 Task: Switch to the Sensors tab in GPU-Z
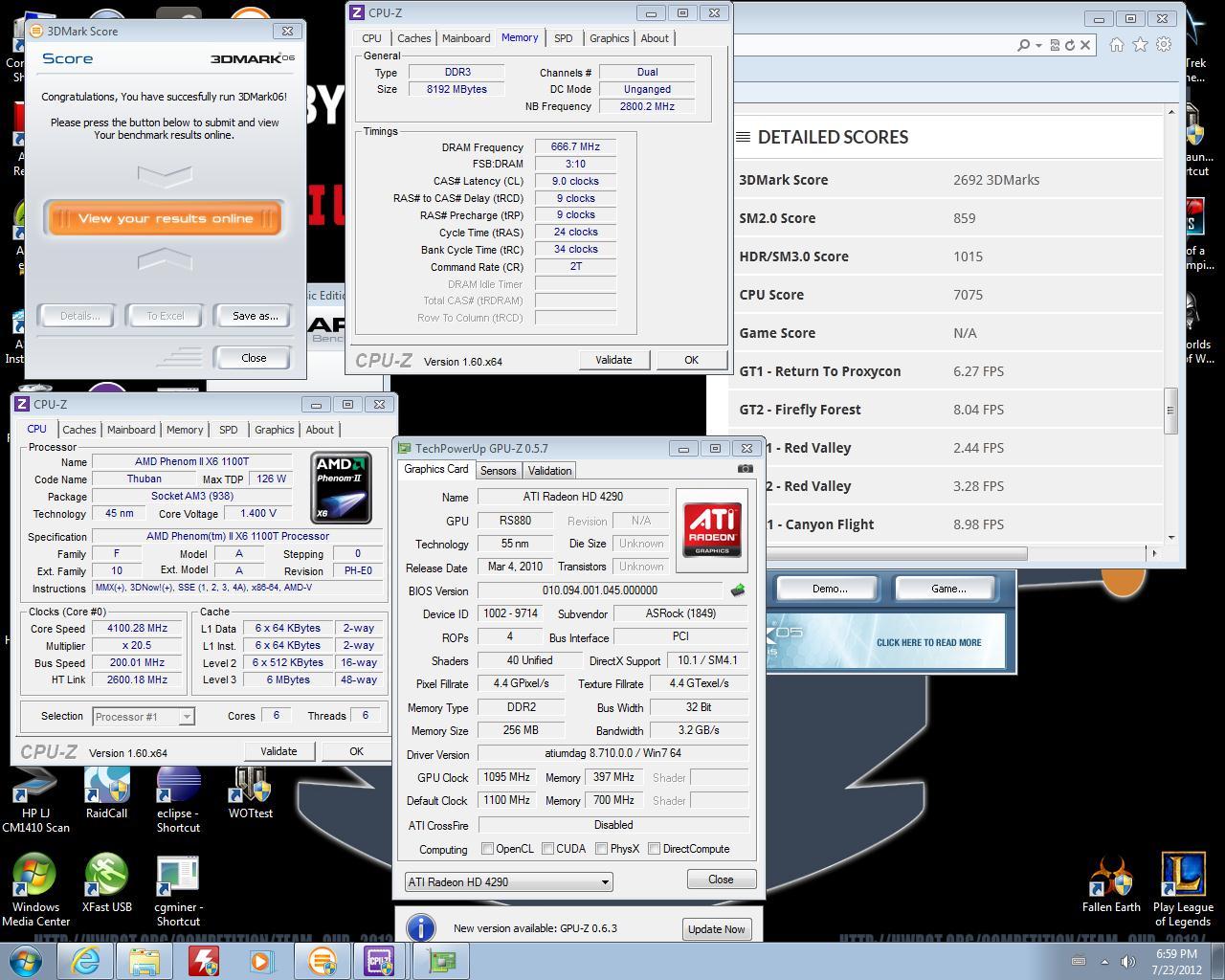[498, 471]
